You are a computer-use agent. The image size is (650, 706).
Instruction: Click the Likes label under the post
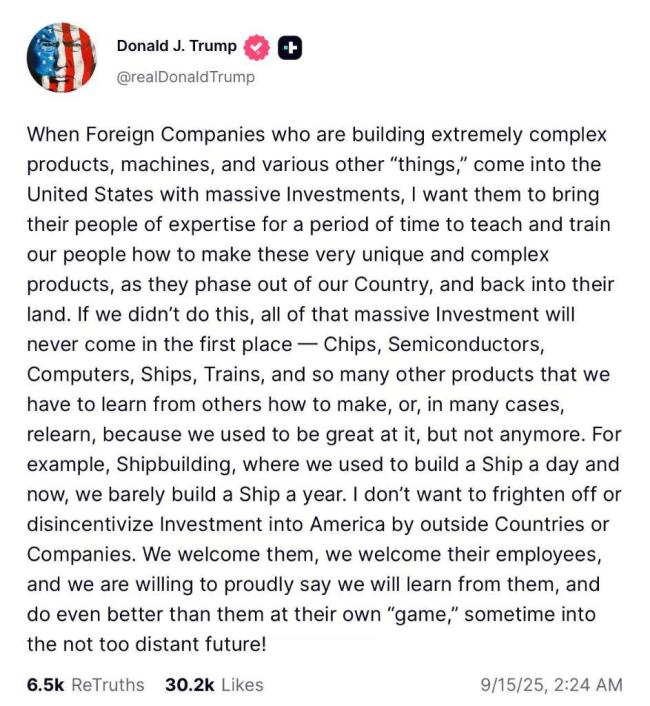pos(242,685)
